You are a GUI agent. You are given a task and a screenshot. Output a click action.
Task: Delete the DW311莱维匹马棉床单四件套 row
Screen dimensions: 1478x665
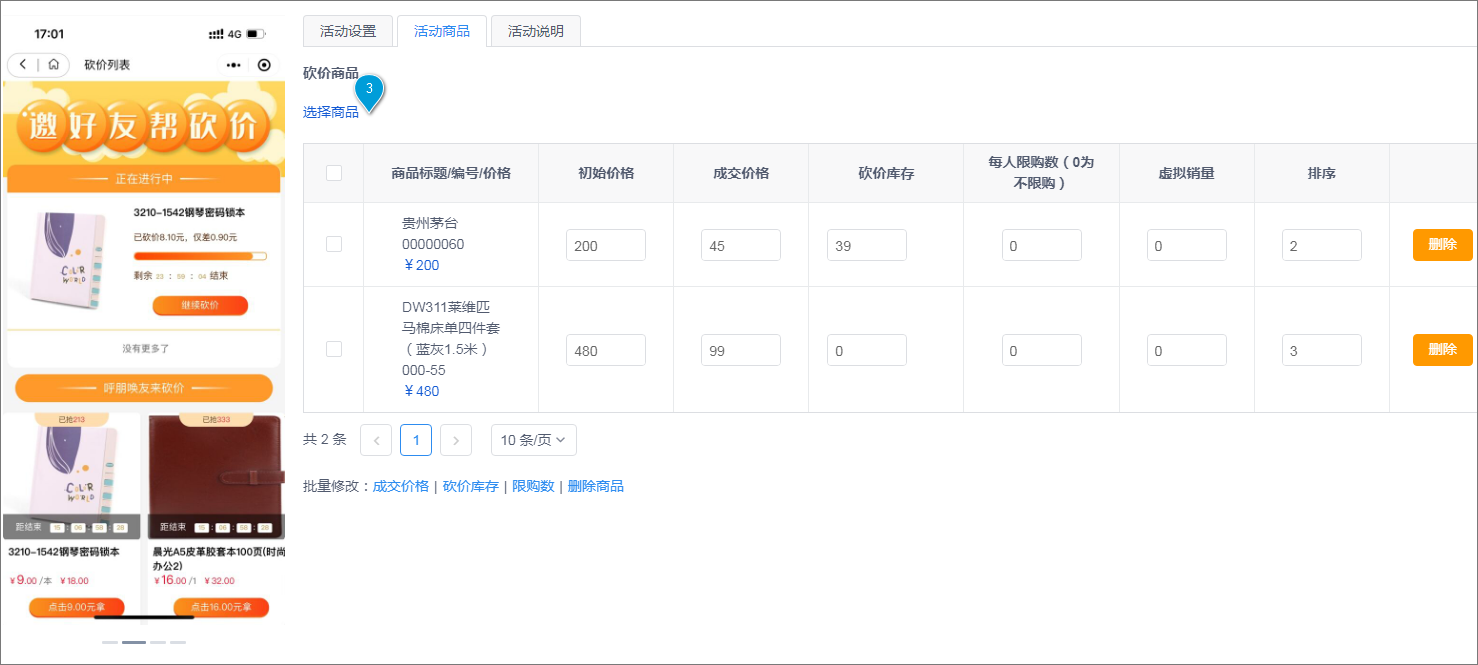click(1443, 349)
